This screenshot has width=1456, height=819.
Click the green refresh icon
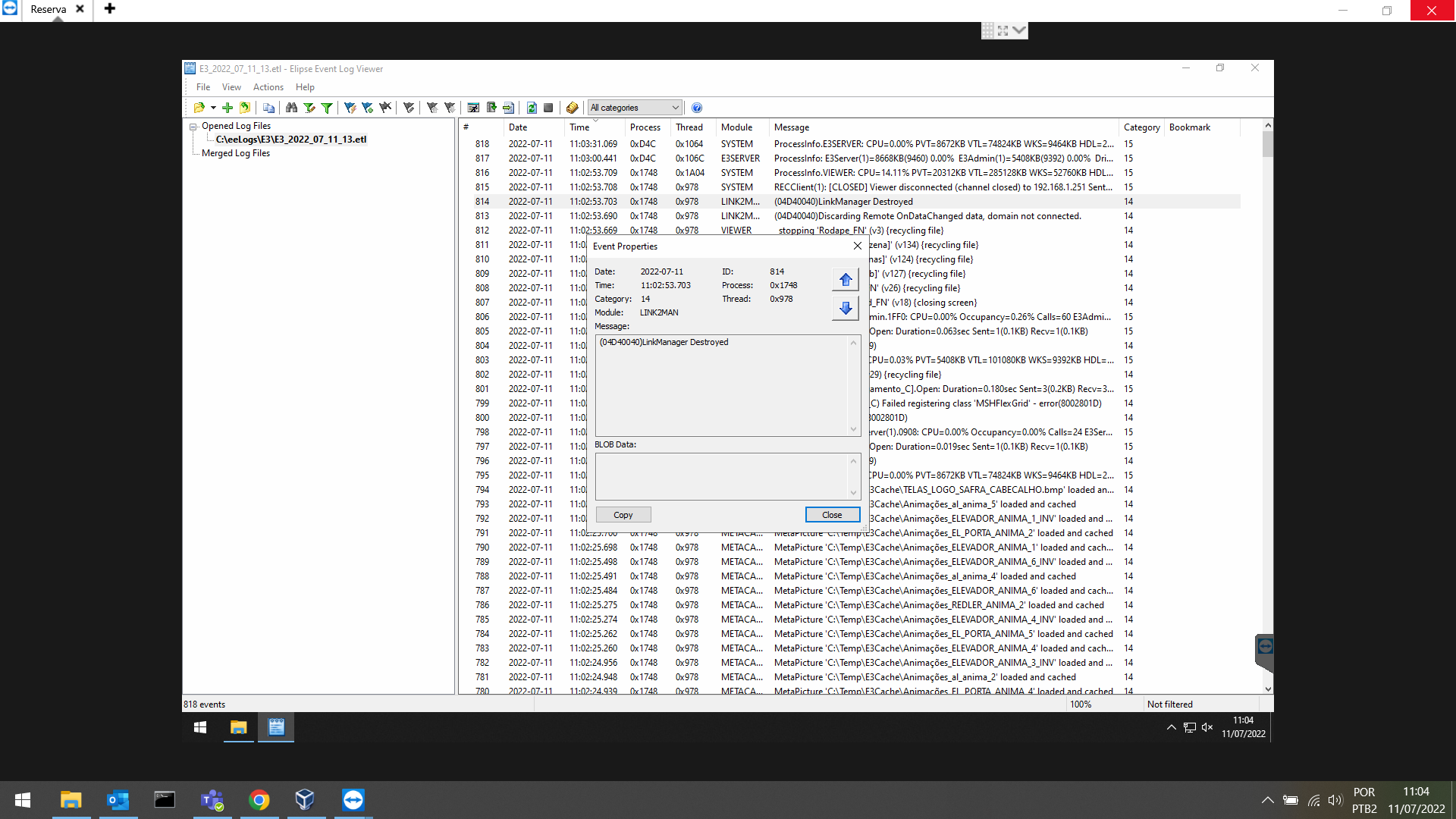click(532, 108)
